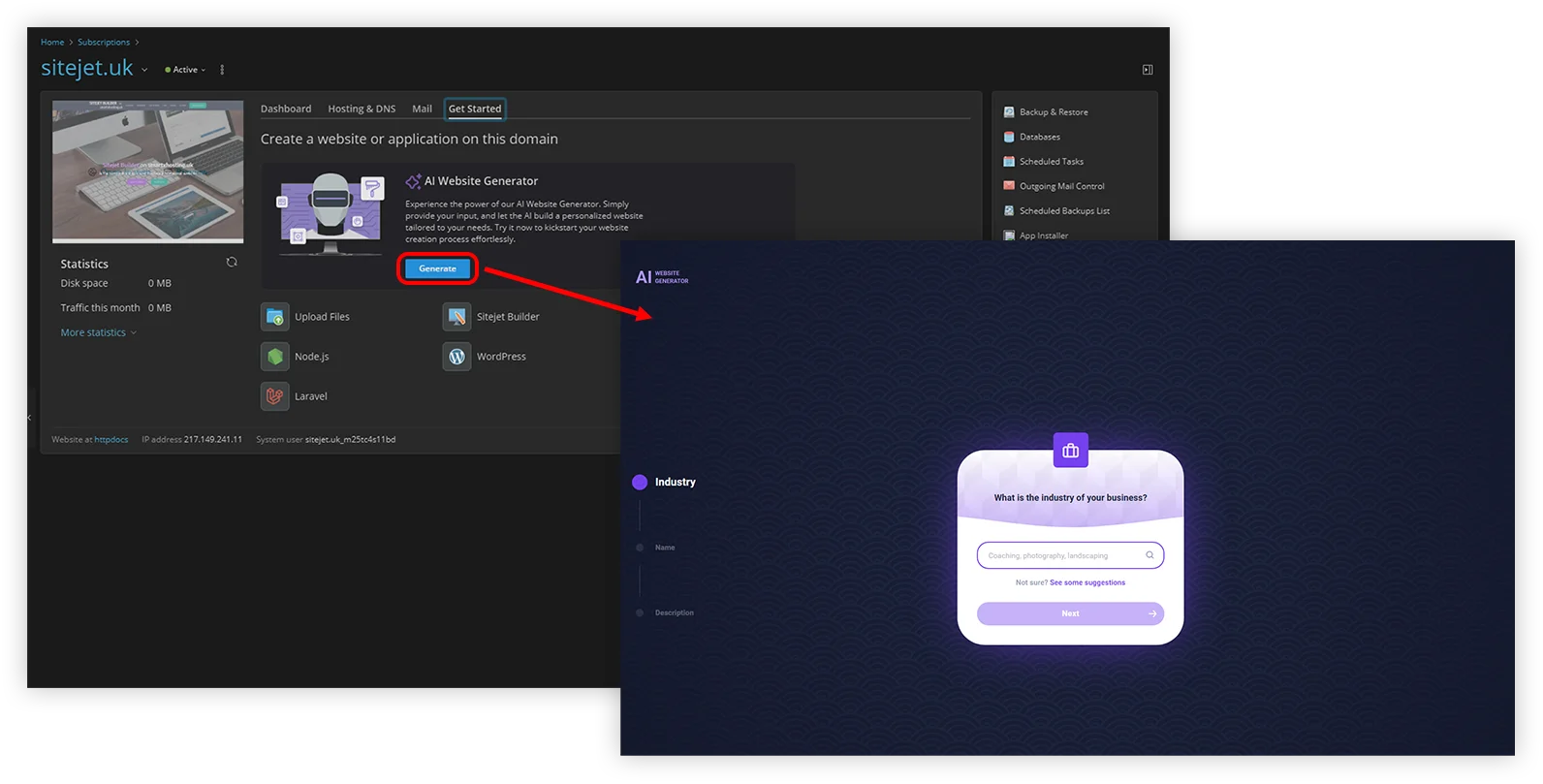Toggle the side panel layout icon
The width and height of the screenshot is (1543, 784).
(1148, 70)
